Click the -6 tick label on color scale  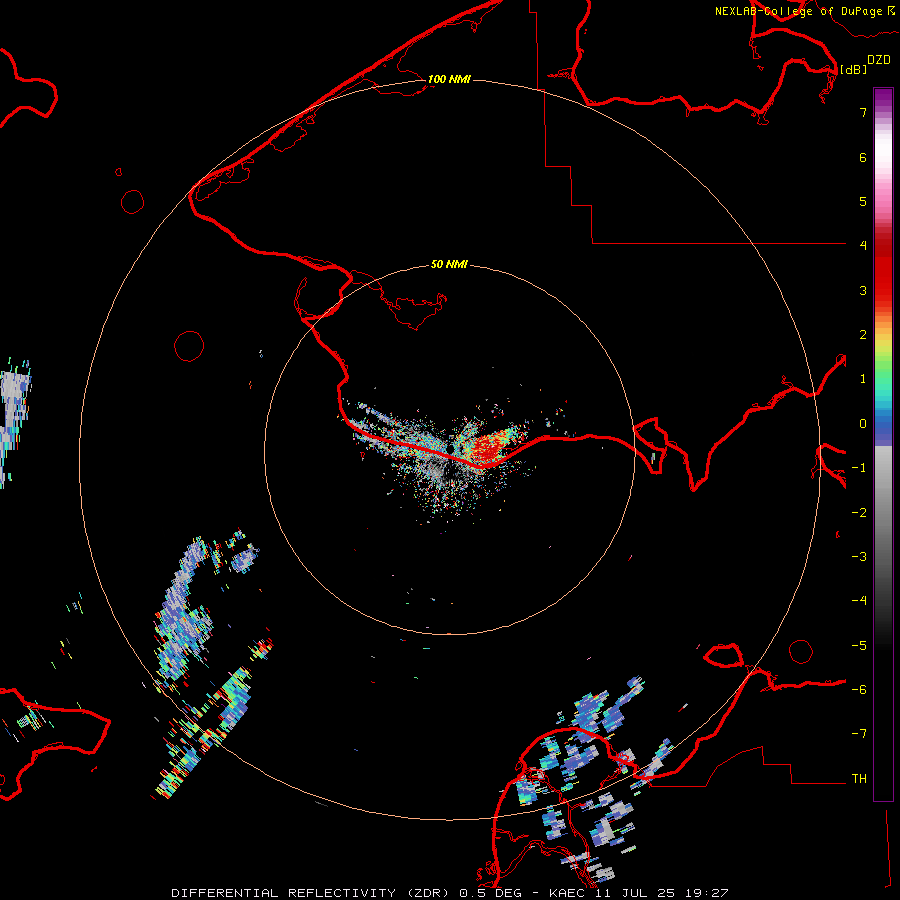pos(859,690)
